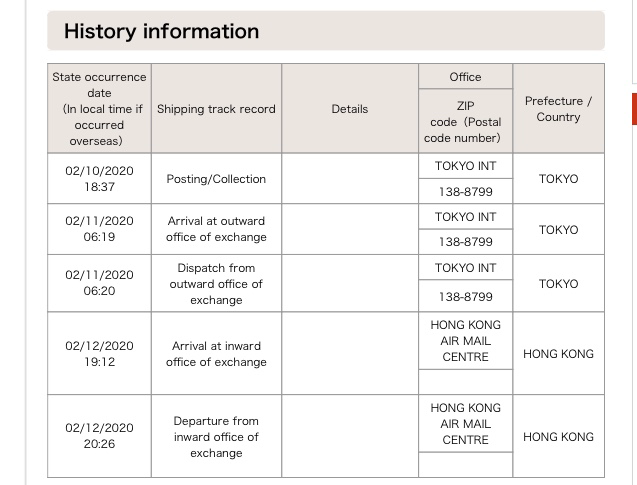Click the 02/10/2020 18:37 date cell
Screen dimensions: 637x485
pos(100,179)
